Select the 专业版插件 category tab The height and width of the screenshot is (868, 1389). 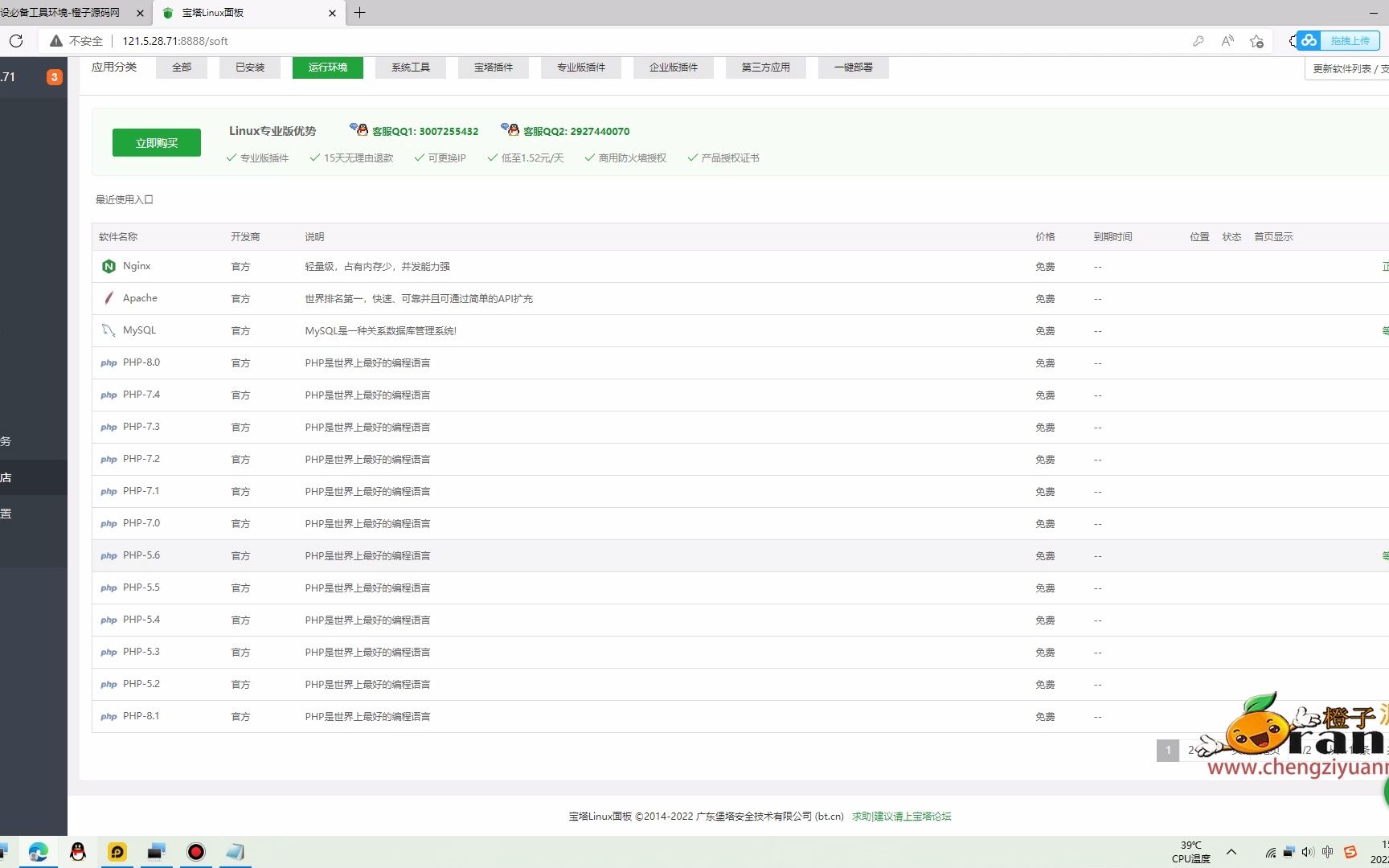(x=581, y=68)
